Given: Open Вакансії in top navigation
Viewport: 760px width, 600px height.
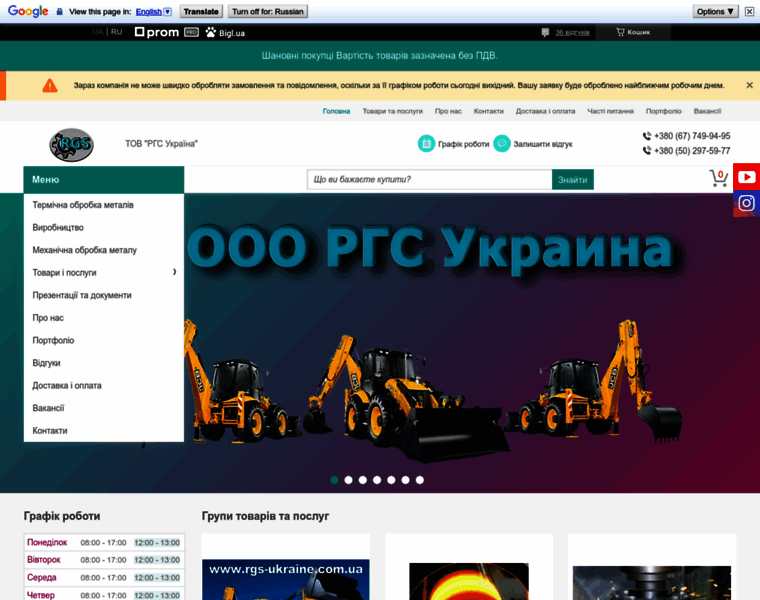Looking at the screenshot, I should coord(707,111).
